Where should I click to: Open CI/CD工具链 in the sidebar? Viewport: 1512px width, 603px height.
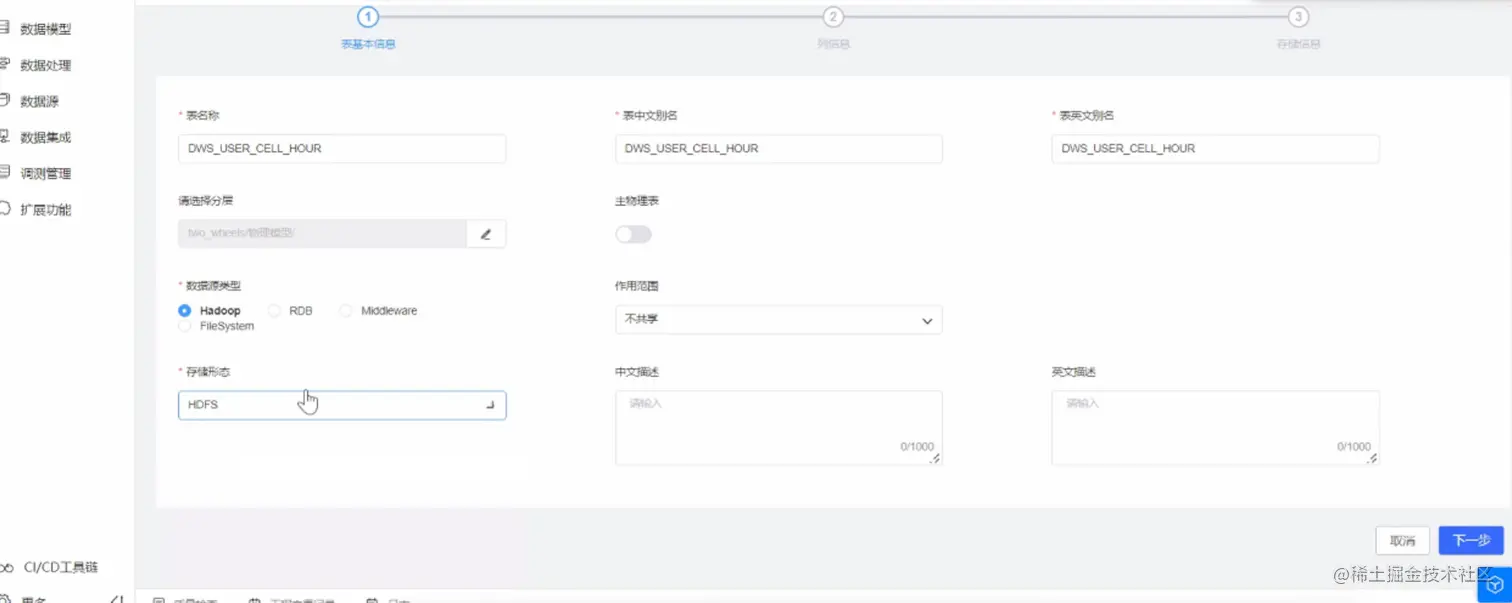61,568
